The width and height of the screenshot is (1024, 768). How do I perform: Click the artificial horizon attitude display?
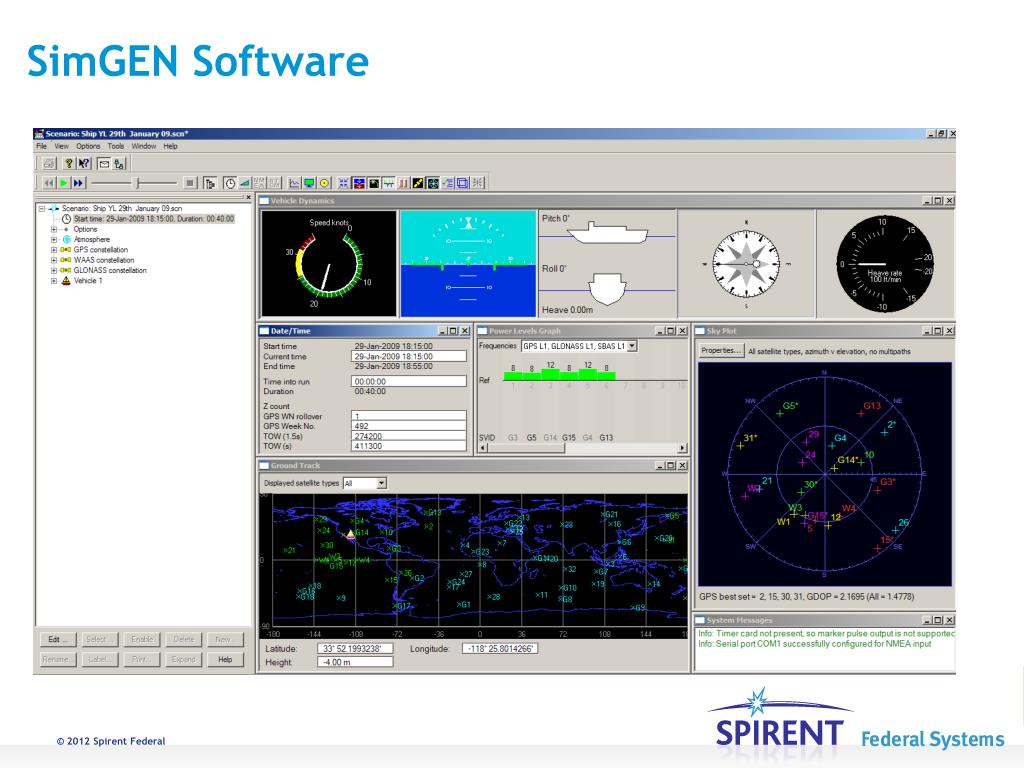point(468,263)
